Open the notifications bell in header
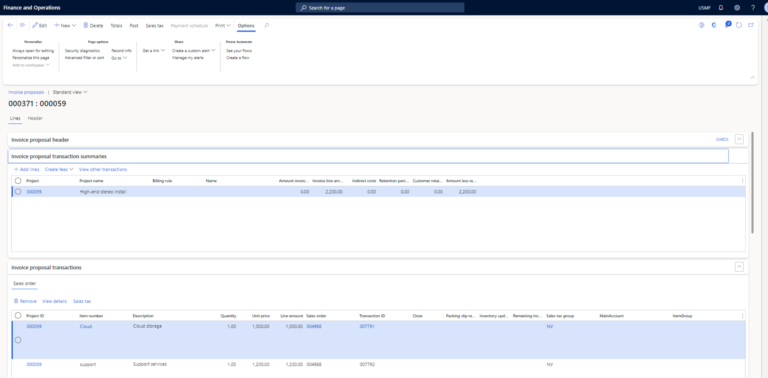768x378 pixels. [x=721, y=8]
